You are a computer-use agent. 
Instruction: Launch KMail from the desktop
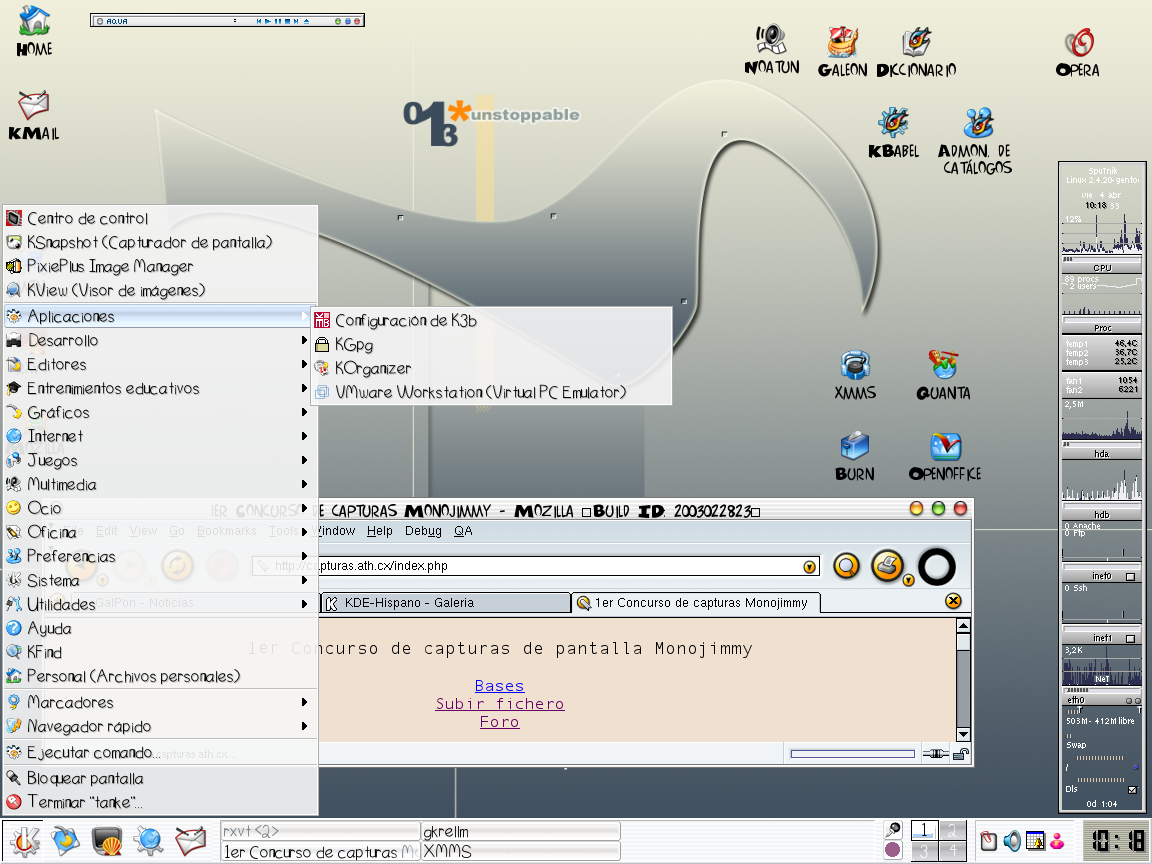[34, 115]
